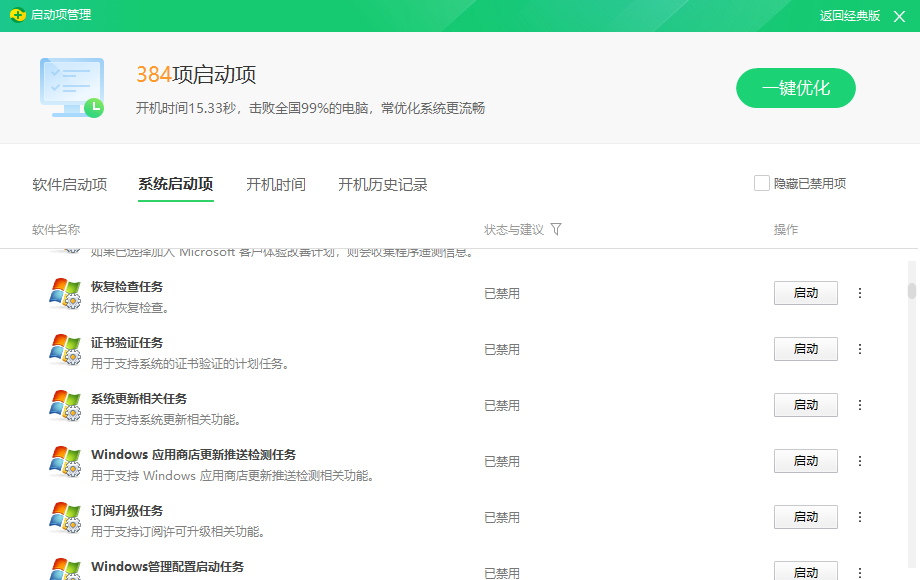Open more options menu for 证书验证任务
The height and width of the screenshot is (580, 920).
pos(860,349)
